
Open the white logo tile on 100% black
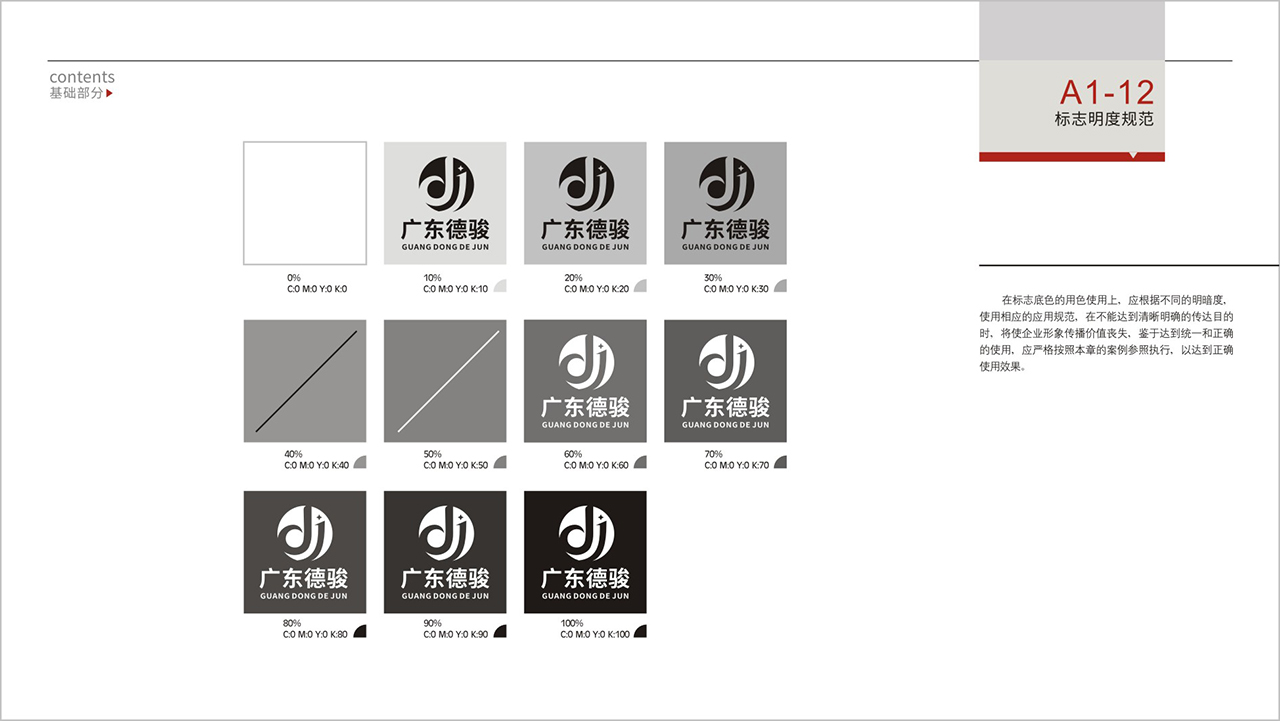[585, 552]
